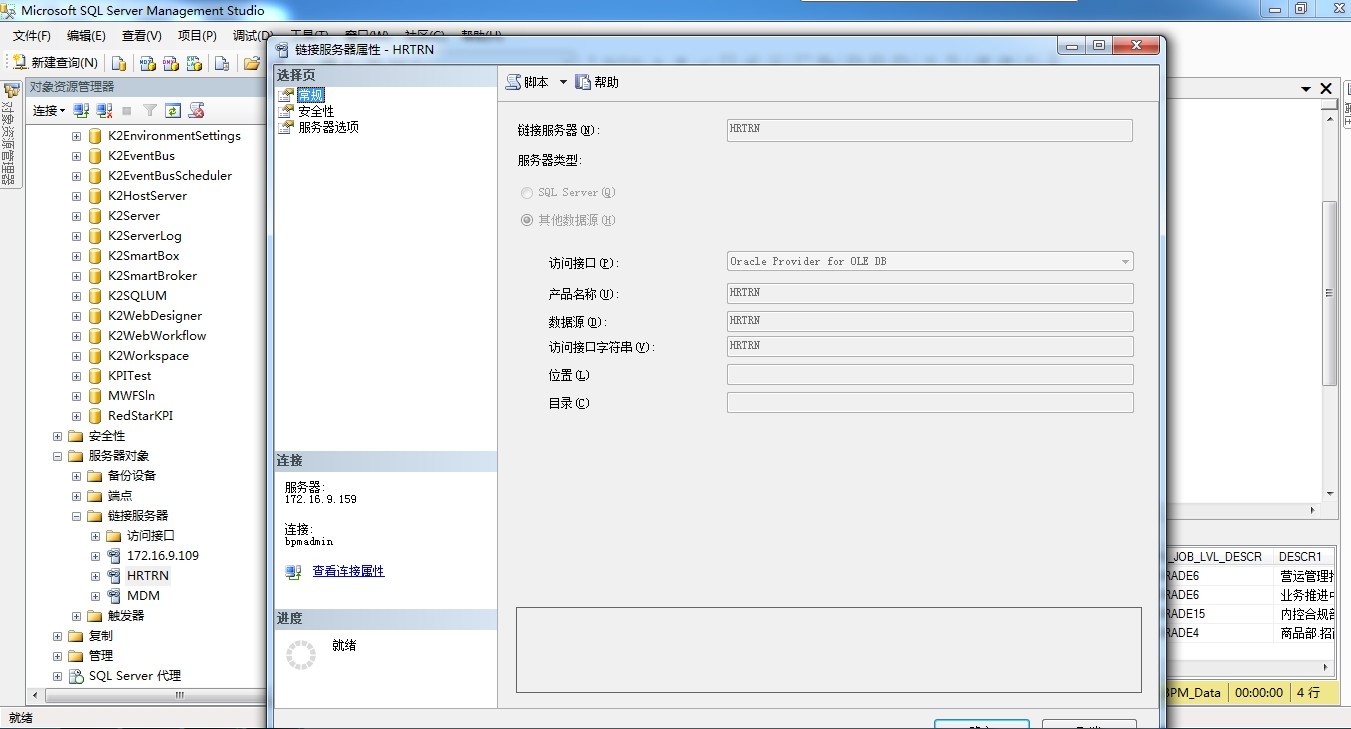Open the 脚本 dropdown arrow
Viewport: 1351px width, 729px height.
click(563, 82)
